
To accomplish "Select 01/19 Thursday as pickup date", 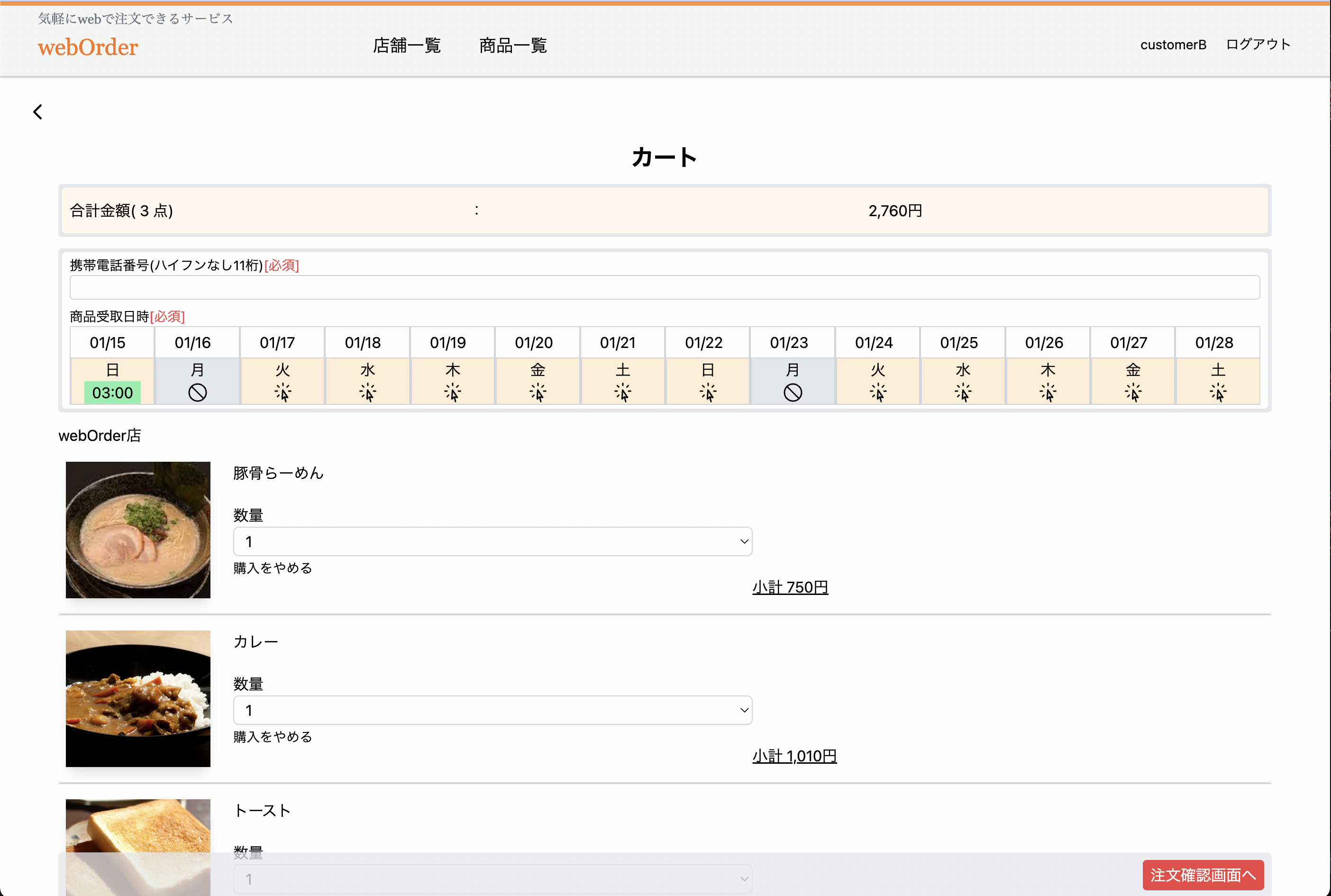I will click(452, 381).
